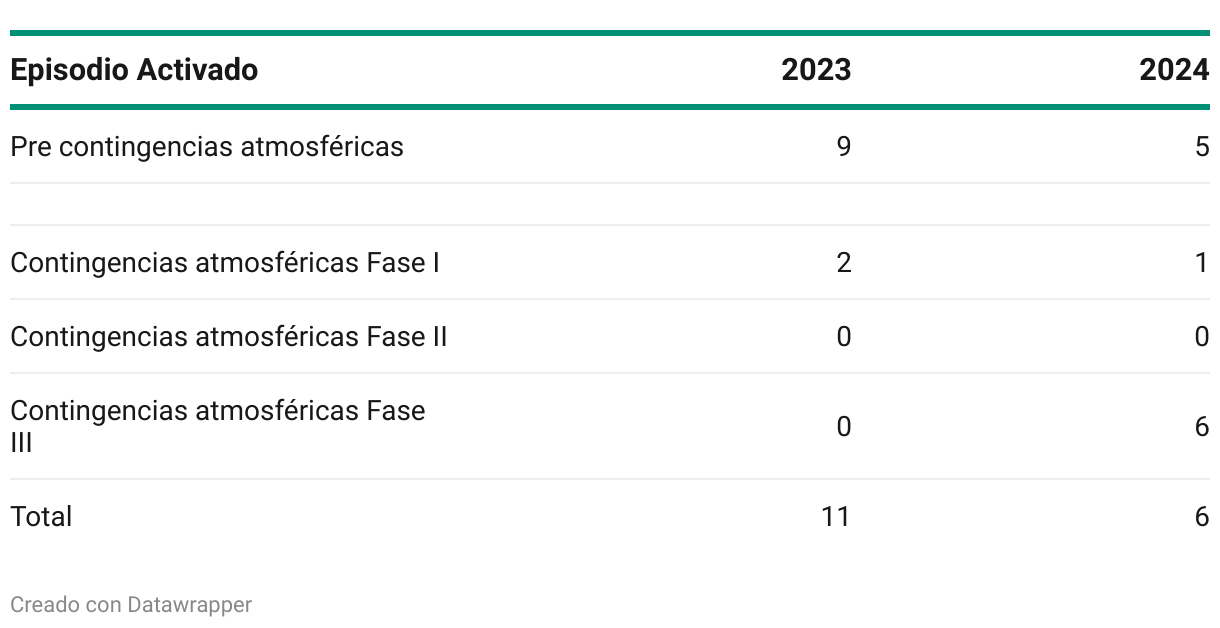Click the Pre contingencias atmosféricas row label

click(207, 147)
